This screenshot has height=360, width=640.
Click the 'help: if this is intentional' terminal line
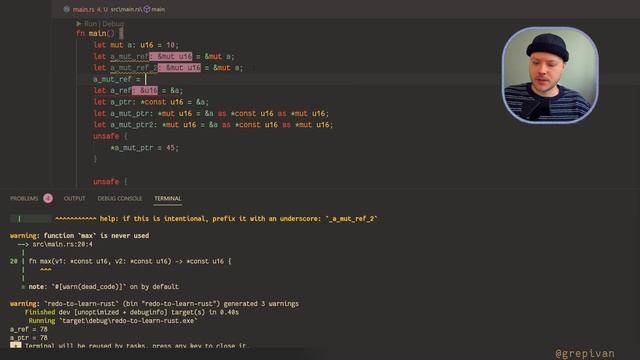239,219
